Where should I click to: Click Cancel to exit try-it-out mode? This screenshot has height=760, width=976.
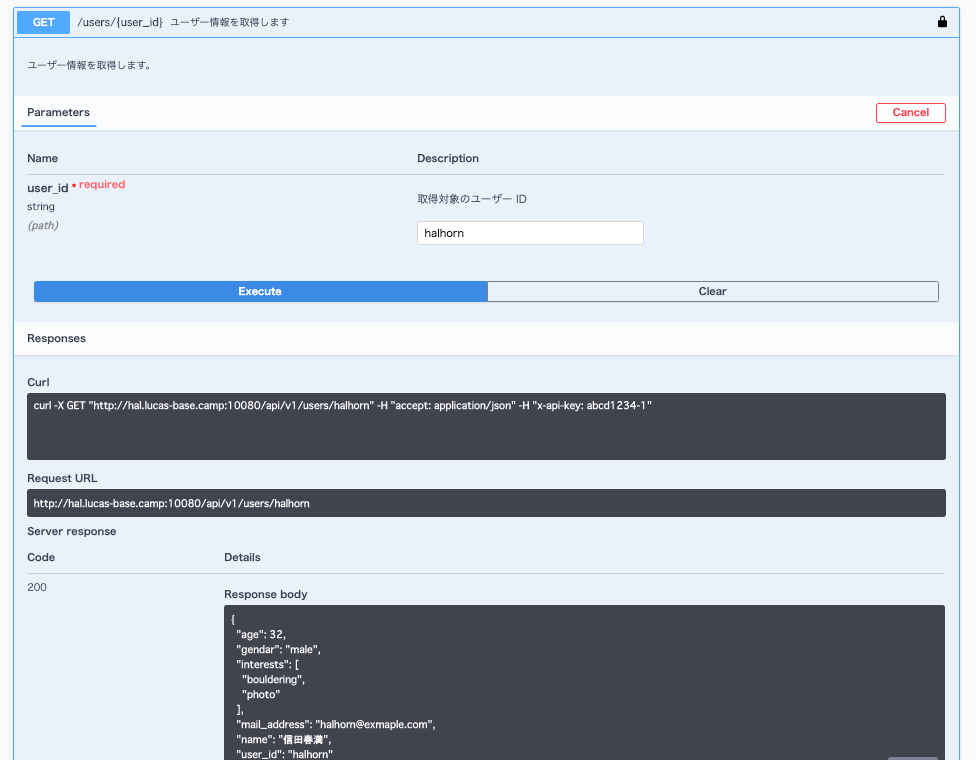coord(910,112)
